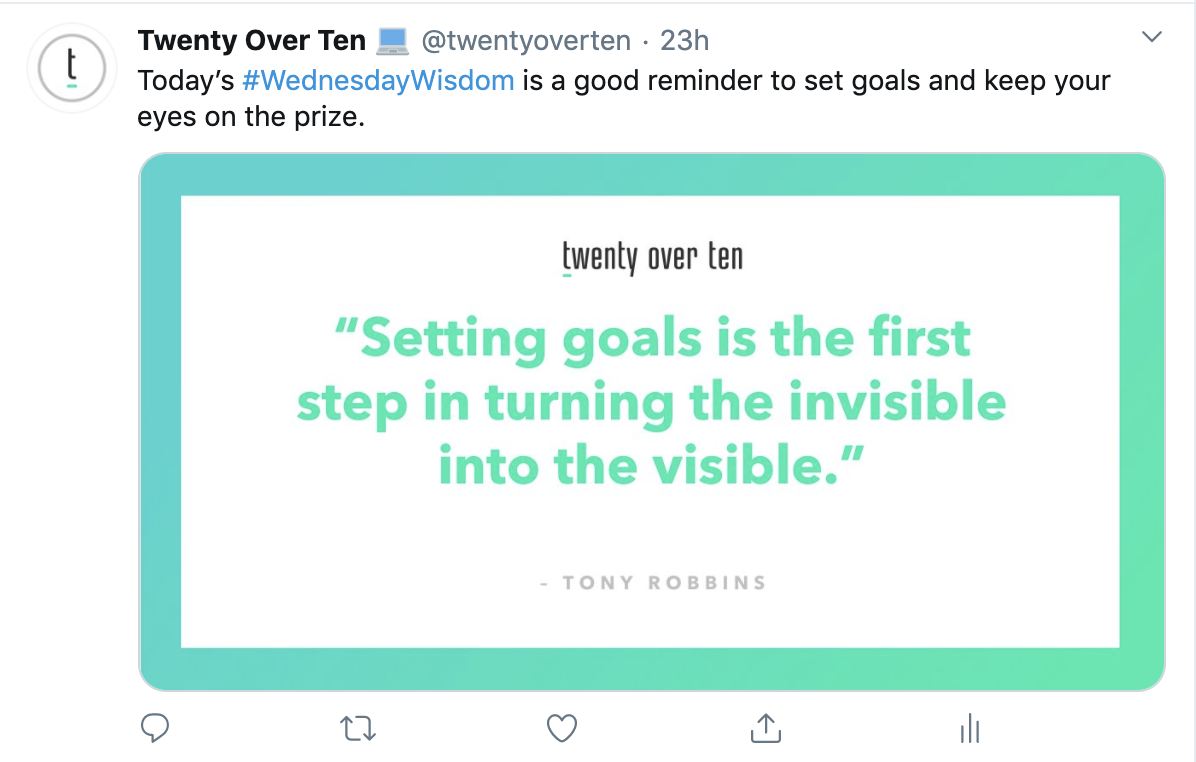
Task: Click the @twentyoverten handle
Action: (x=526, y=41)
